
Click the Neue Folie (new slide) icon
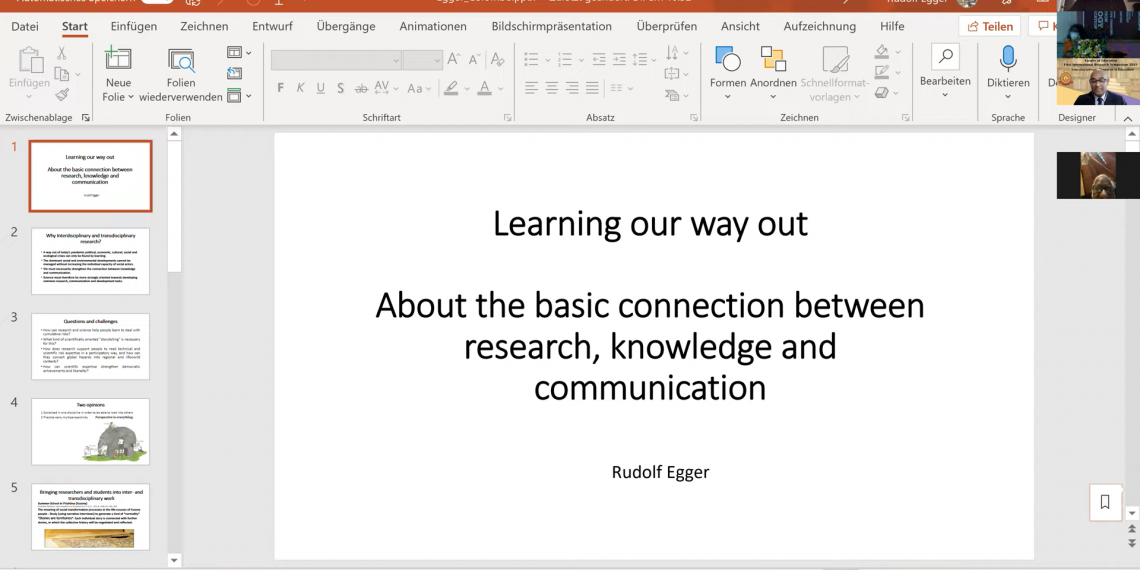coord(118,59)
